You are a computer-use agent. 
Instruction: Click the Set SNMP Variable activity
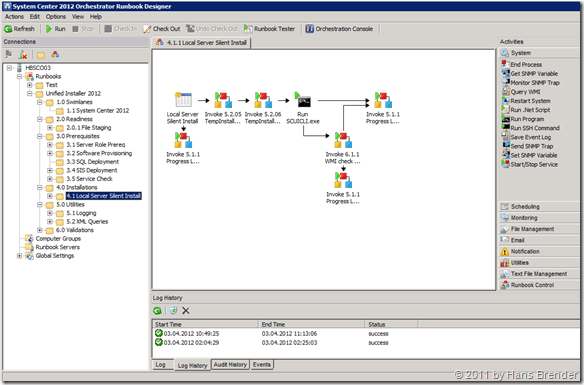point(530,155)
